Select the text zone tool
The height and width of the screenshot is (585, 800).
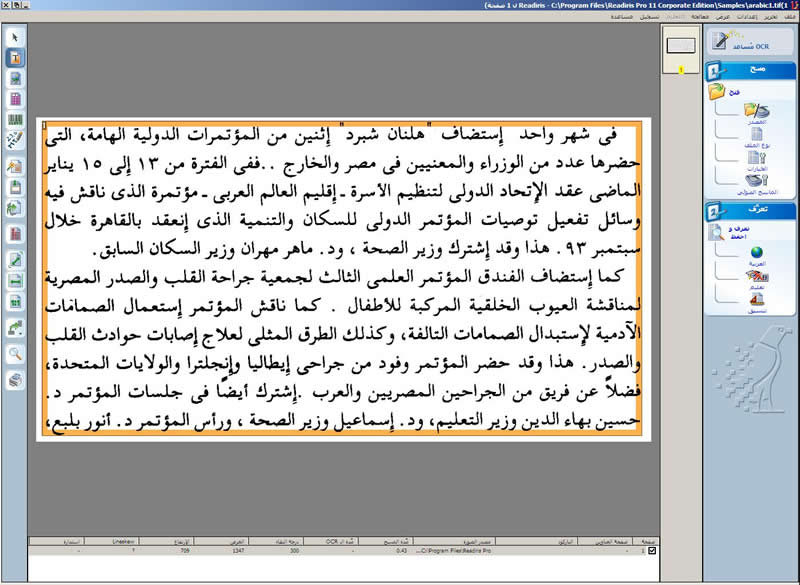pos(16,57)
